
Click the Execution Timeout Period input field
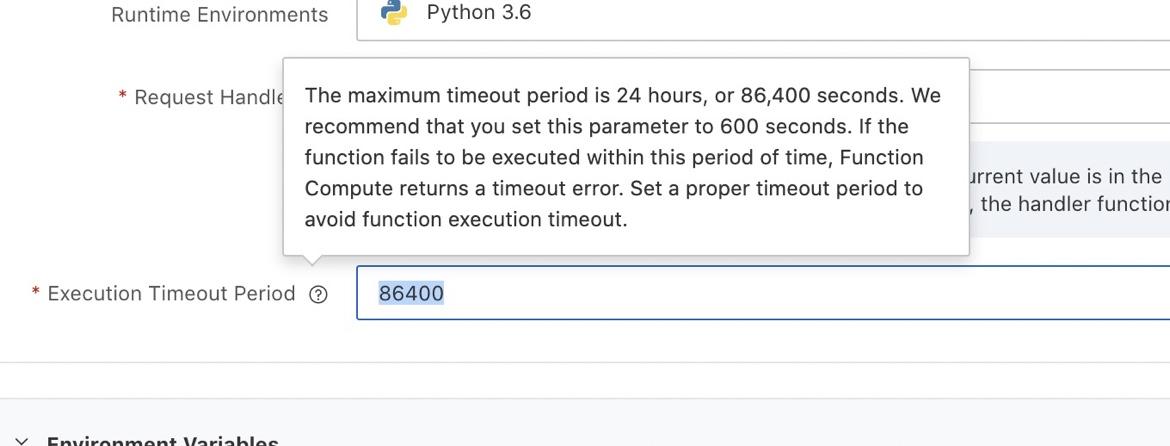(760, 293)
